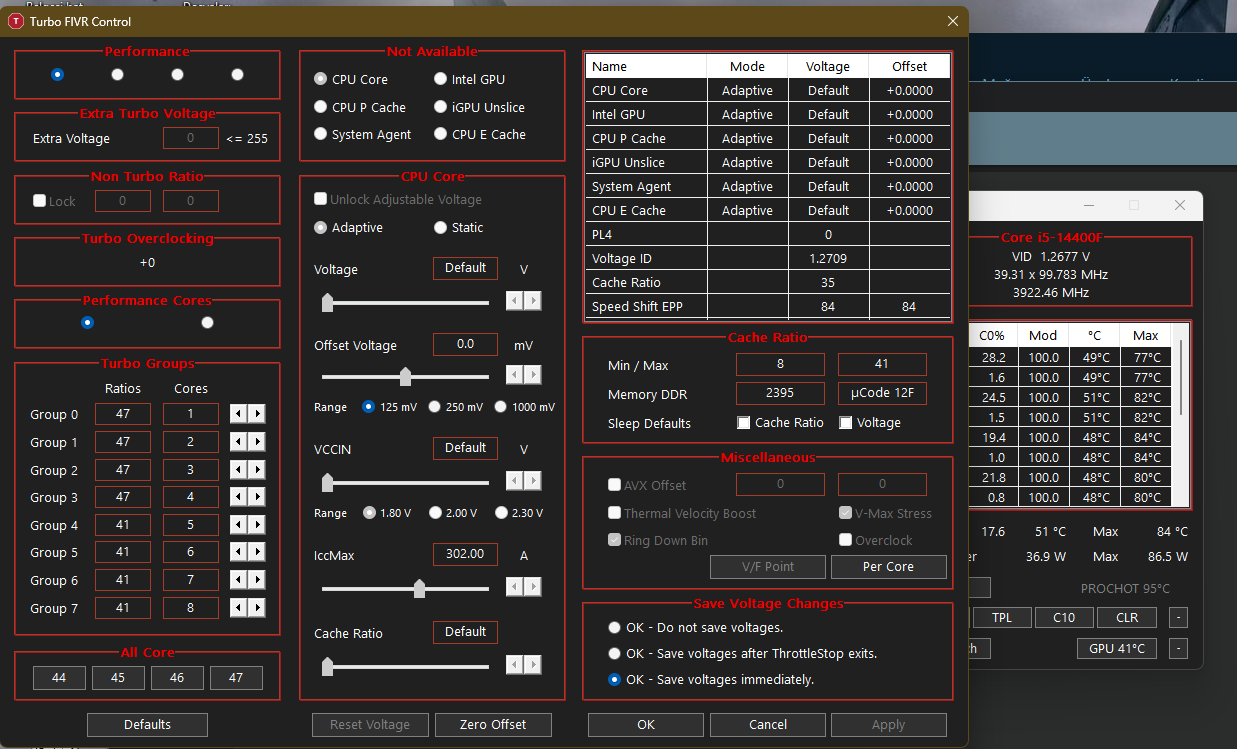This screenshot has width=1237, height=749.
Task: Select the CPU Core row in voltage table
Action: click(x=767, y=90)
